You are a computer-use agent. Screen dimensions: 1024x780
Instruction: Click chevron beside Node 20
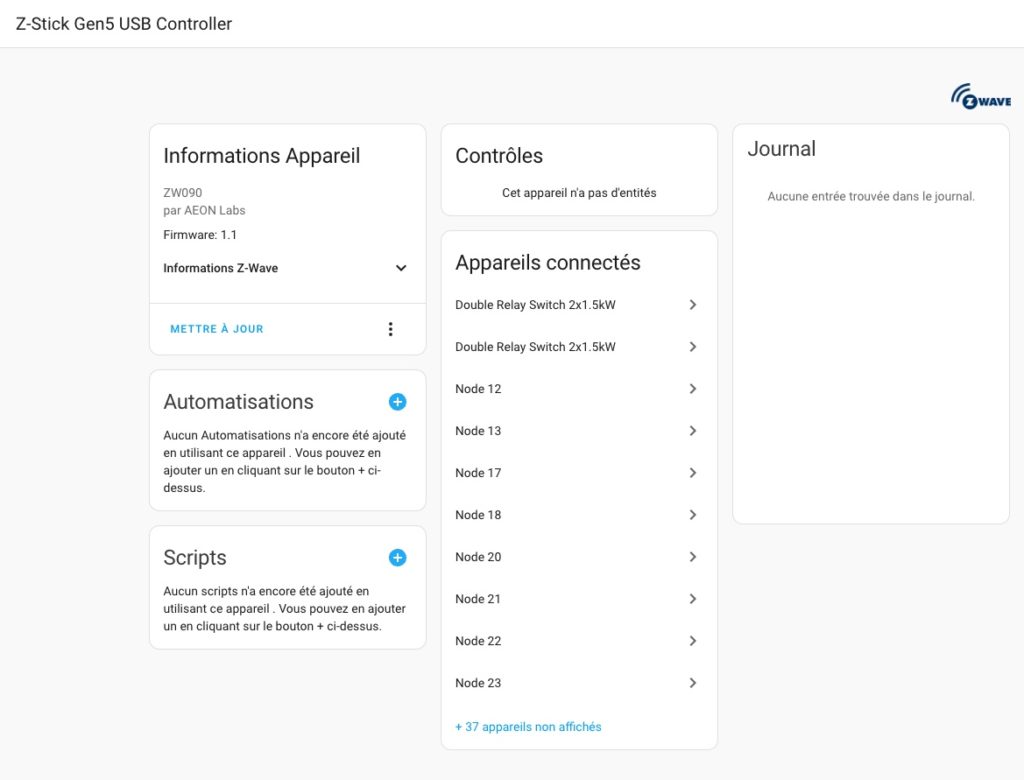point(693,557)
